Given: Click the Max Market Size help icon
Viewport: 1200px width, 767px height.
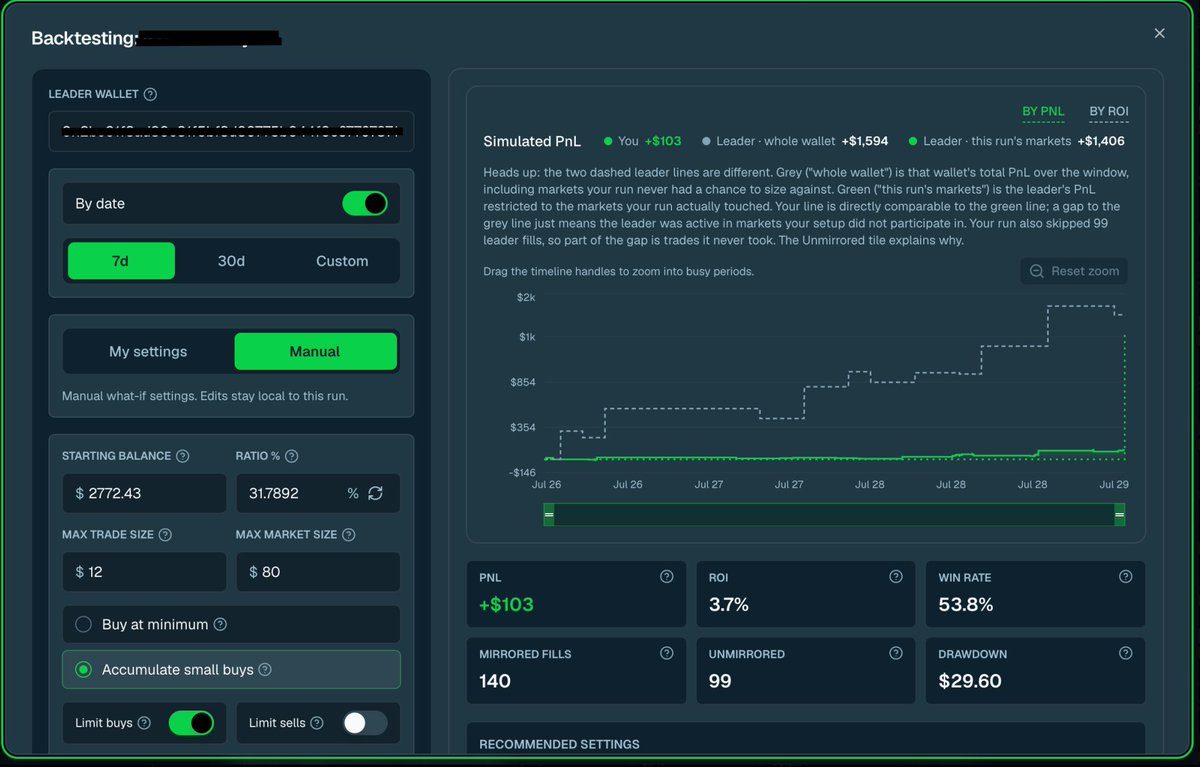Looking at the screenshot, I should pos(348,535).
